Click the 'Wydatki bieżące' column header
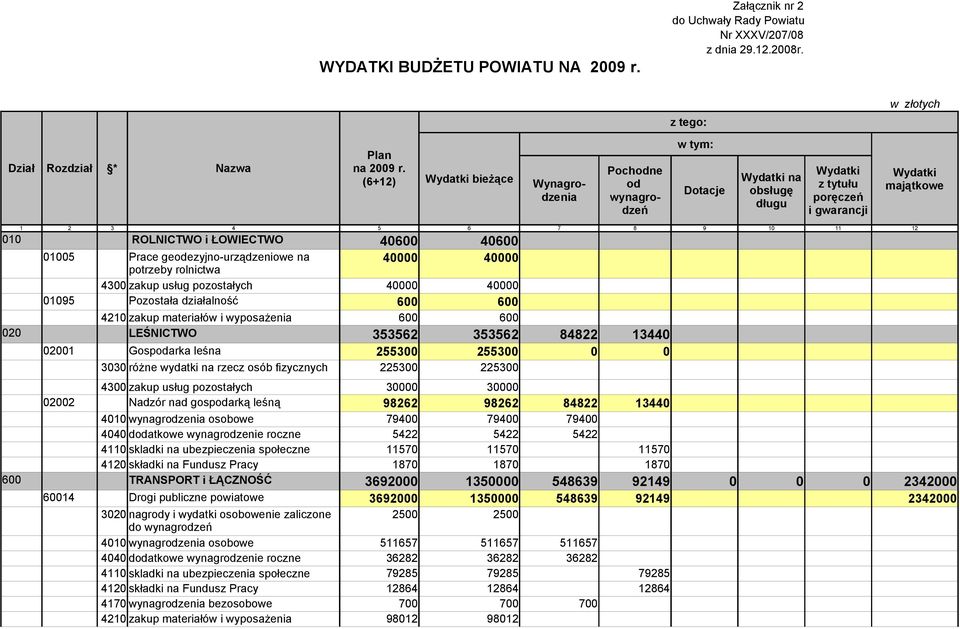Screen dimensions: 960x629 click(469, 179)
